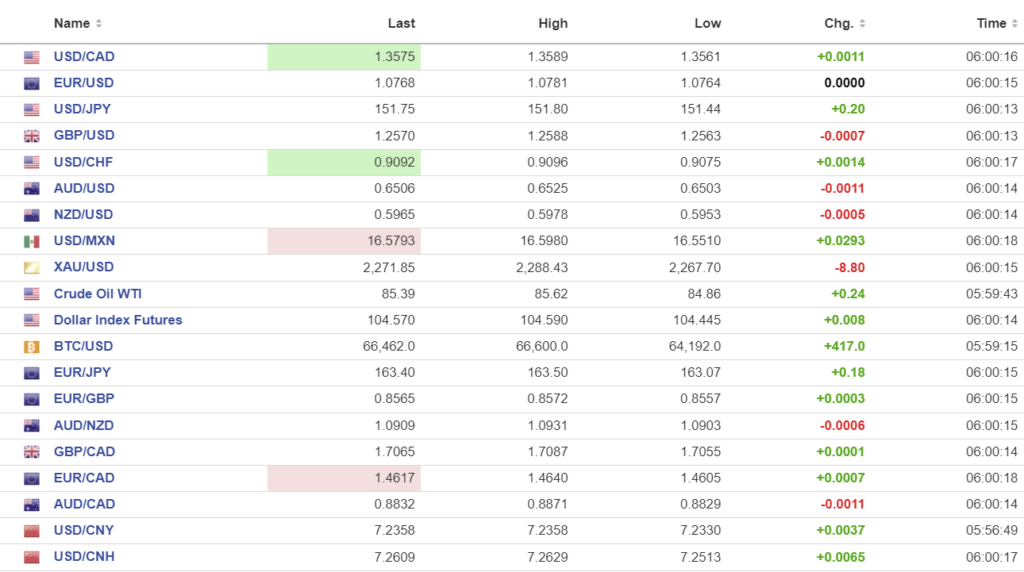Click the New Zealand flag beside NZD/USD
The image size is (1024, 572).
coord(32,215)
